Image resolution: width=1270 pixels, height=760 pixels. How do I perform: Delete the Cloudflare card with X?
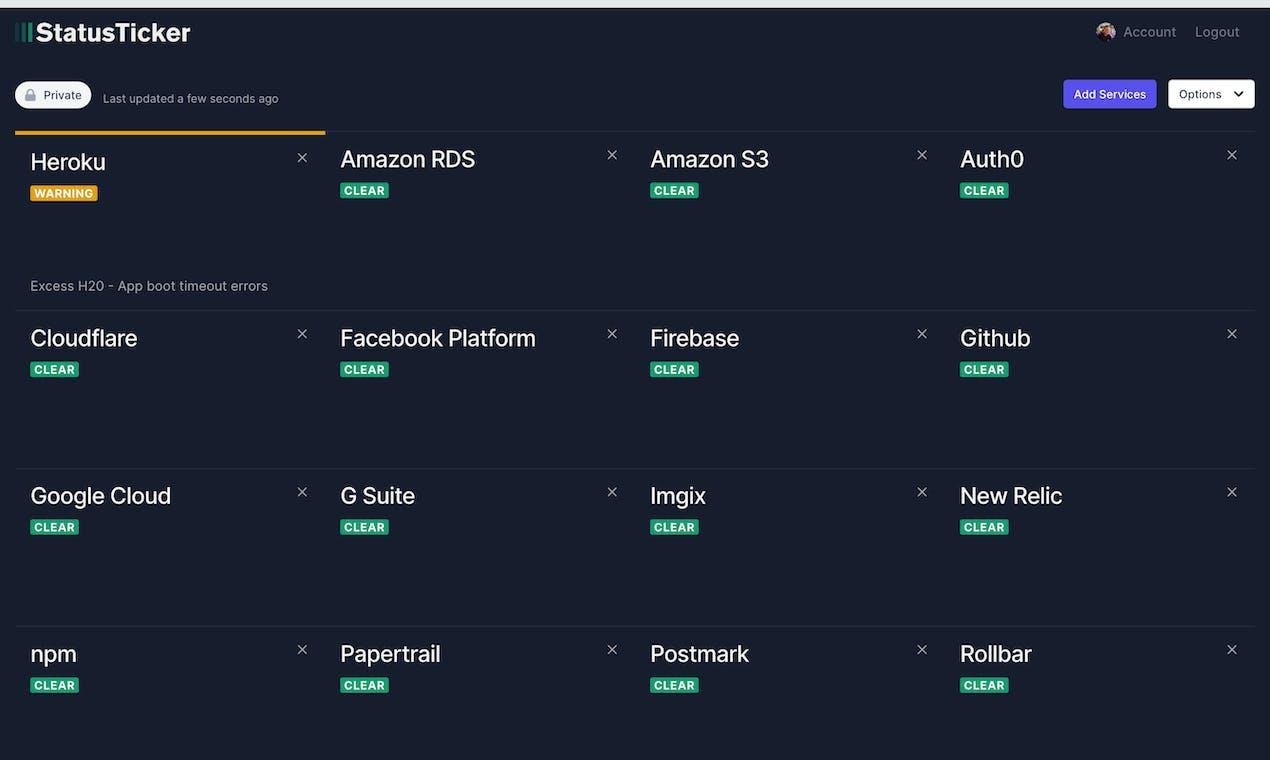302,334
